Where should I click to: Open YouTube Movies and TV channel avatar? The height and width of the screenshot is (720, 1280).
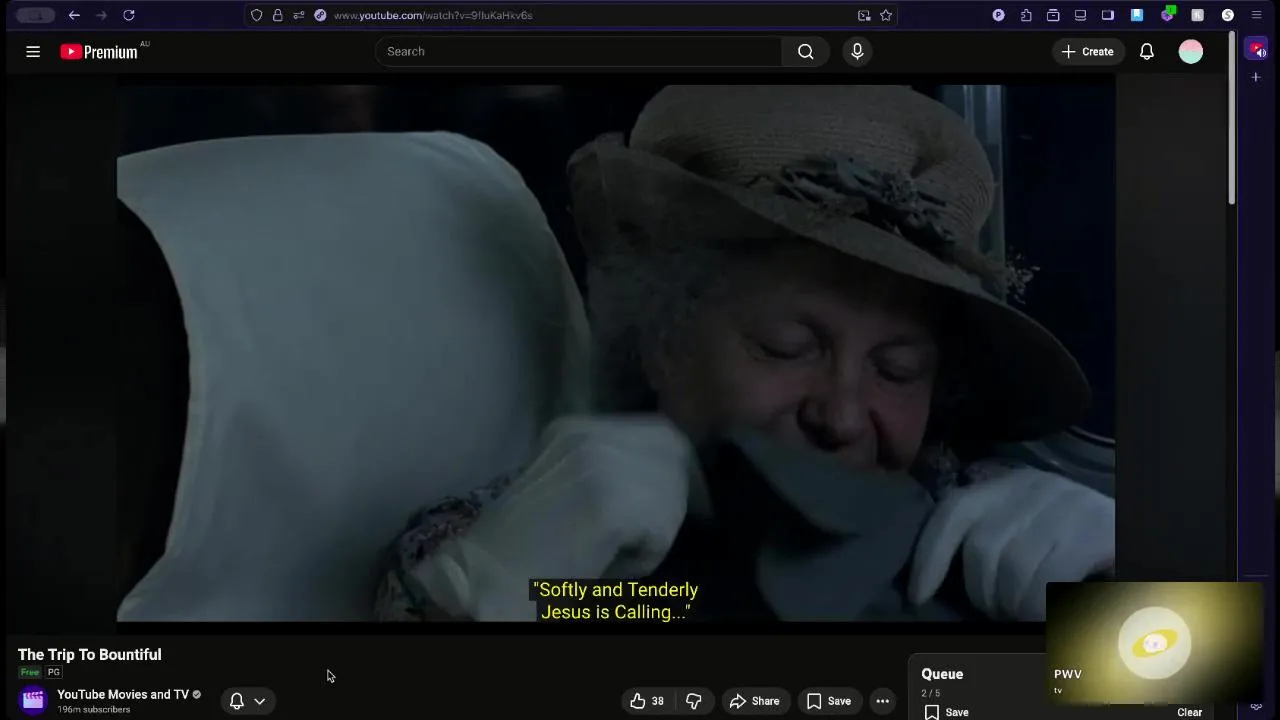coord(33,700)
